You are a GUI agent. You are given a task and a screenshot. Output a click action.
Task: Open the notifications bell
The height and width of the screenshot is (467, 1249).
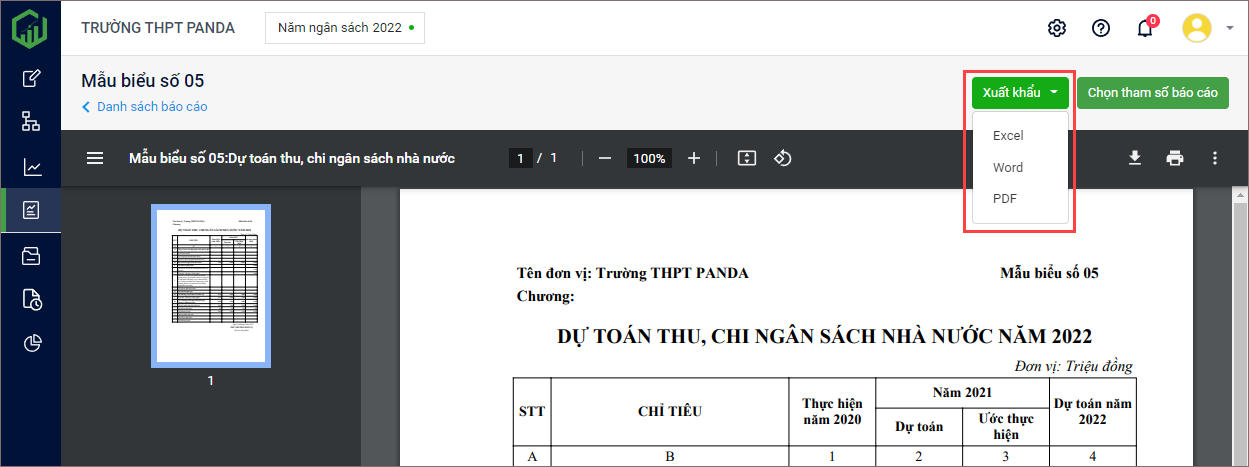(x=1145, y=28)
